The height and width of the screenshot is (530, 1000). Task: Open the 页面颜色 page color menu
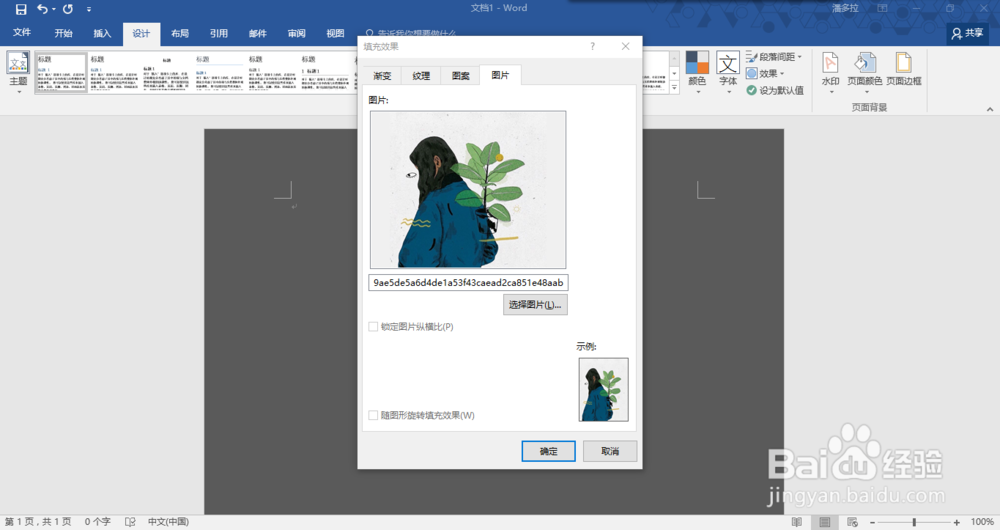[864, 72]
